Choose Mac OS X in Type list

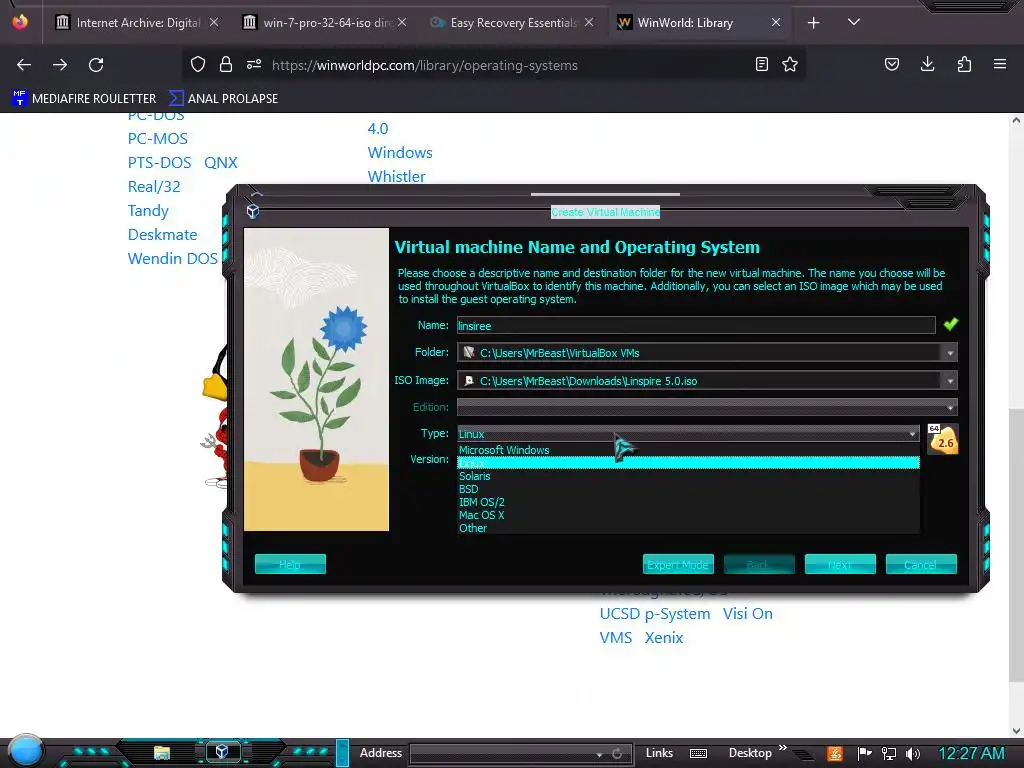point(688,515)
